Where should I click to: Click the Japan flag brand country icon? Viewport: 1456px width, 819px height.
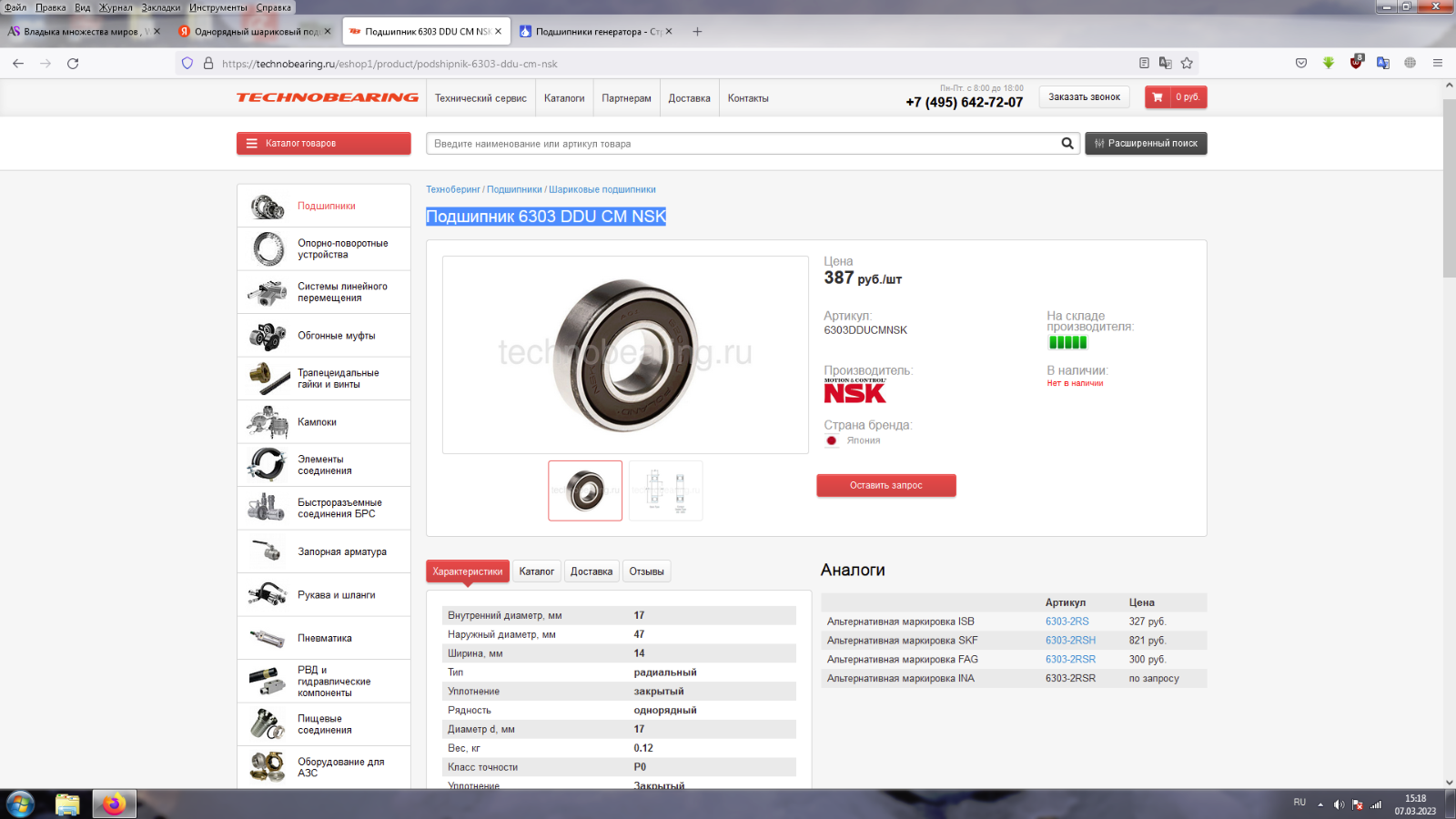(x=832, y=440)
